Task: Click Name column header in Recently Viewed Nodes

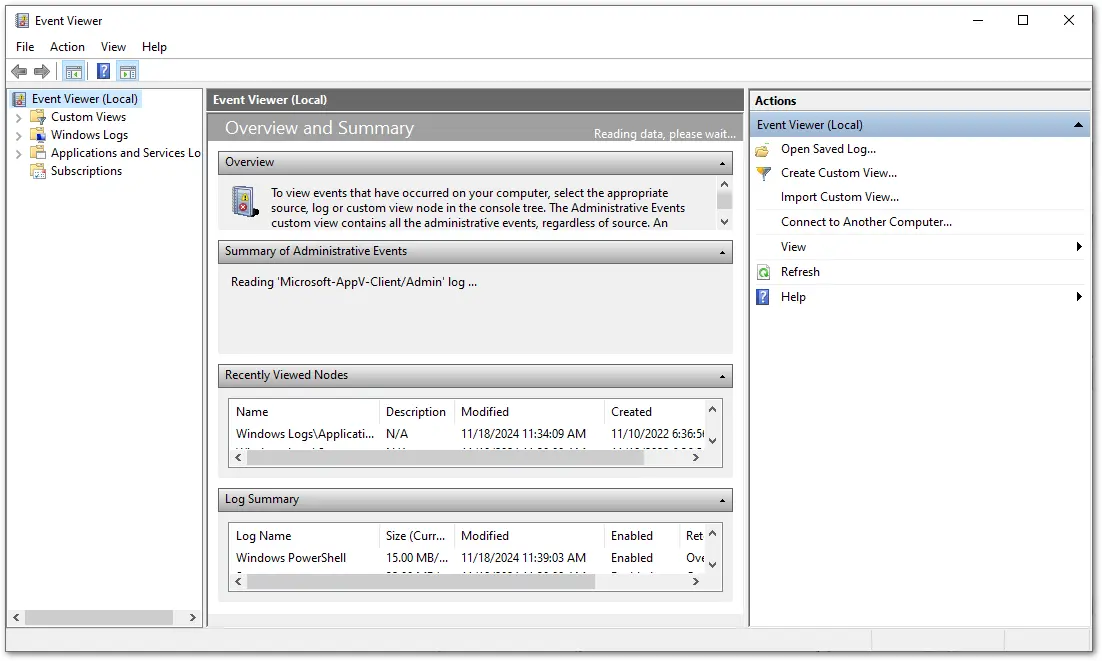Action: click(304, 412)
